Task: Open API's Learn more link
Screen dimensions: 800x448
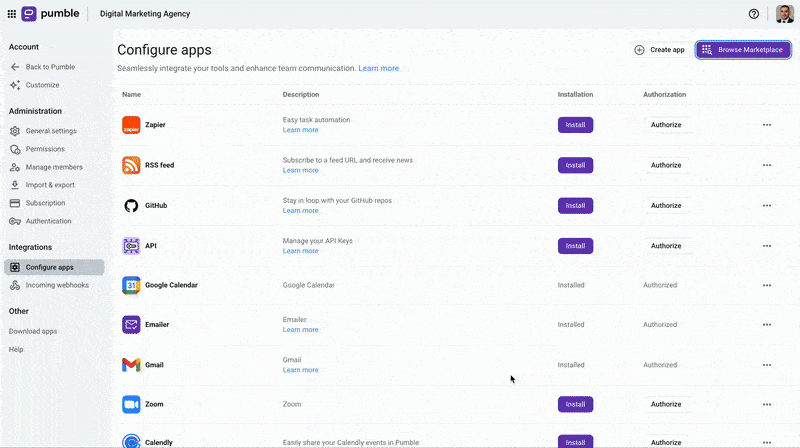Action: [301, 251]
